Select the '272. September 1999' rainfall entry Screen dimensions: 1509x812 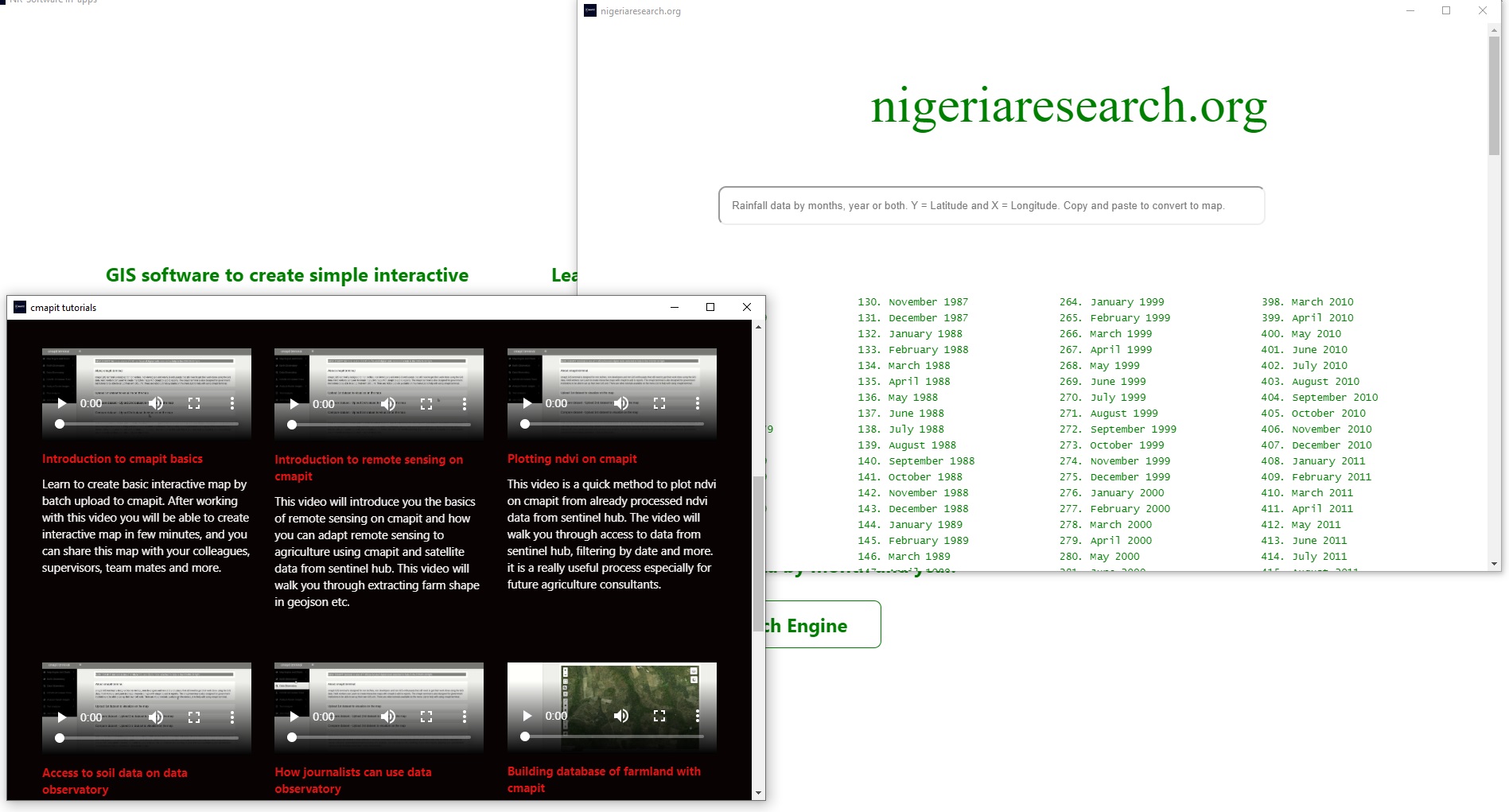tap(1118, 429)
